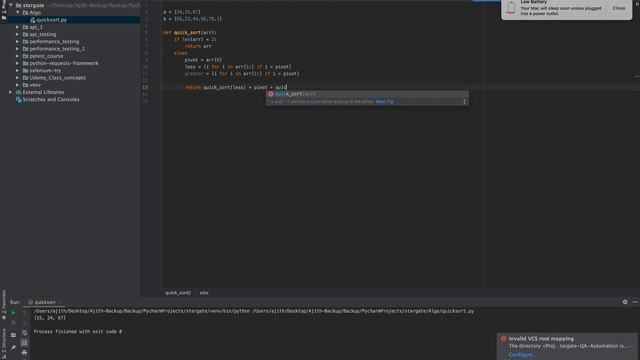Expand the selenium-try folder arrow
The width and height of the screenshot is (640, 360).
[18, 71]
